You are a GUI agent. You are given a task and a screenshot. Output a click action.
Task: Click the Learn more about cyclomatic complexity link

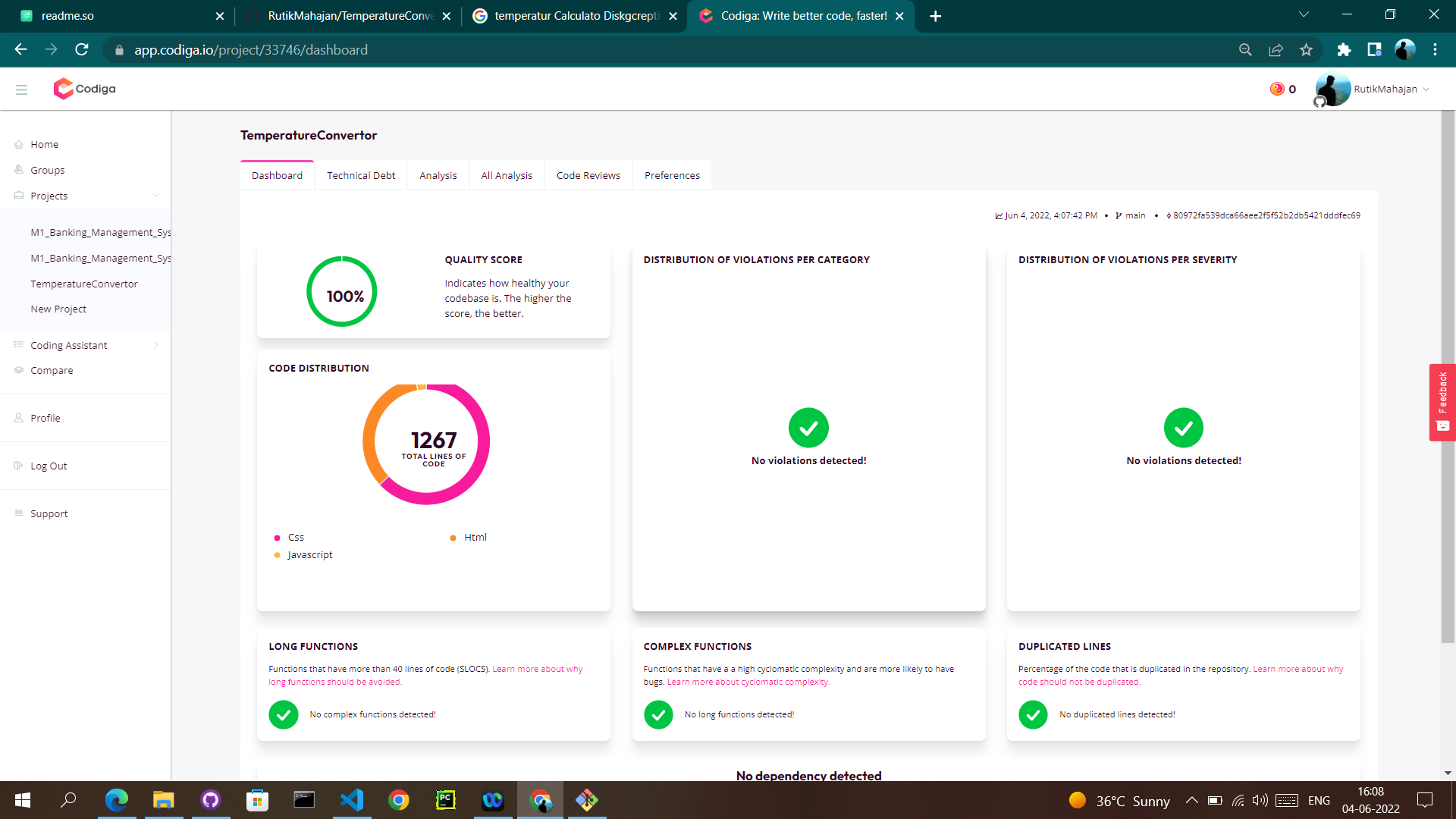tap(748, 682)
